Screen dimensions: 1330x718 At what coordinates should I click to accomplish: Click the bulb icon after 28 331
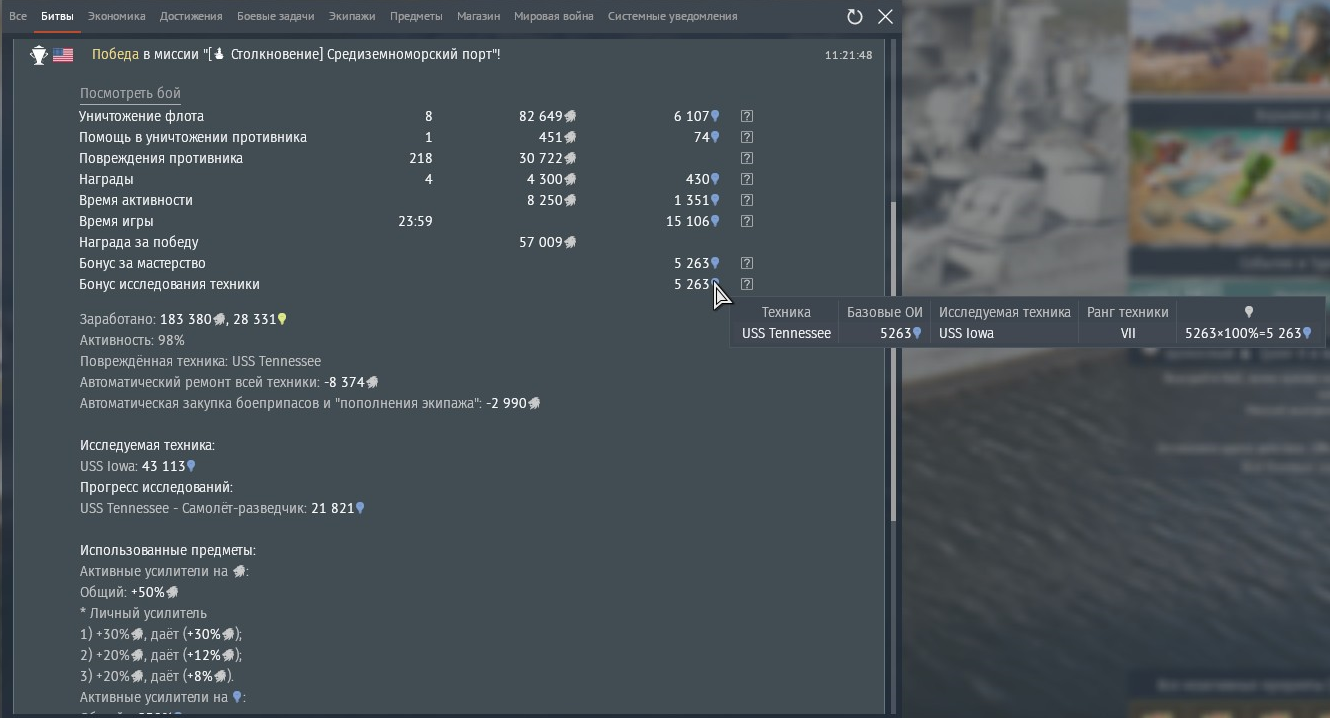point(282,319)
